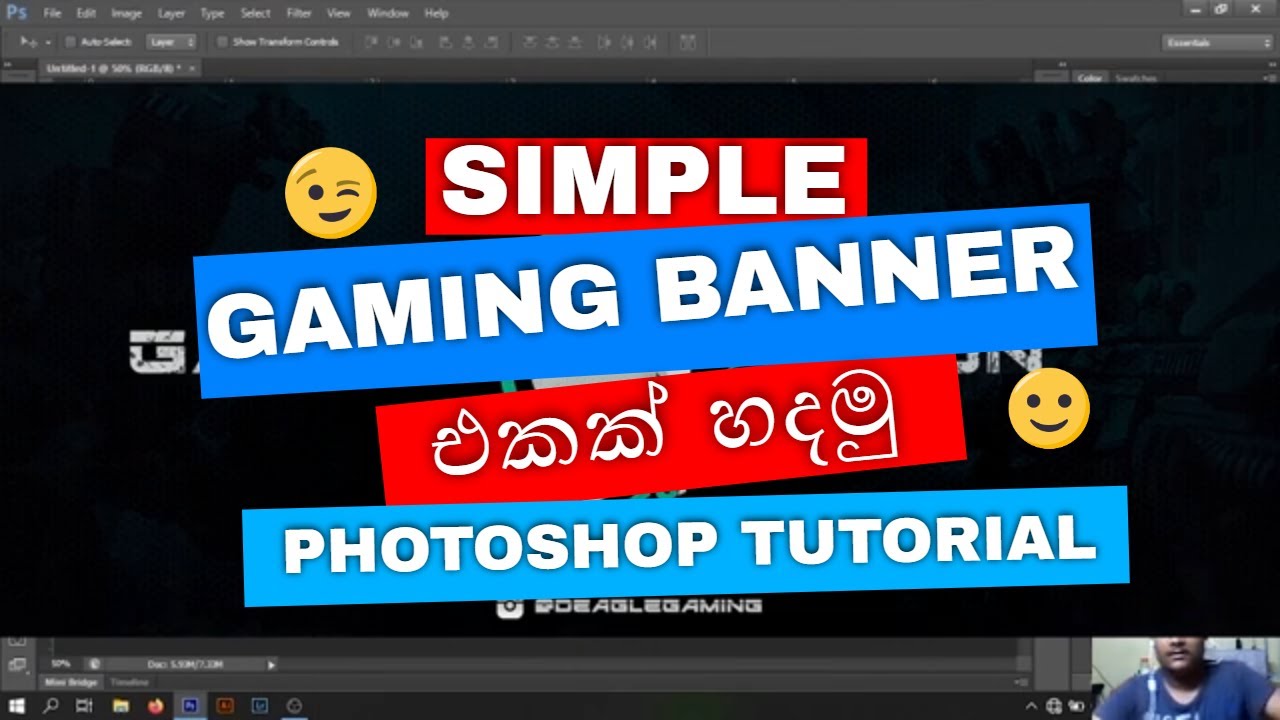Click Distribute horizontal centers icon
Screen dimensions: 1280x720
pyautogui.click(x=627, y=42)
